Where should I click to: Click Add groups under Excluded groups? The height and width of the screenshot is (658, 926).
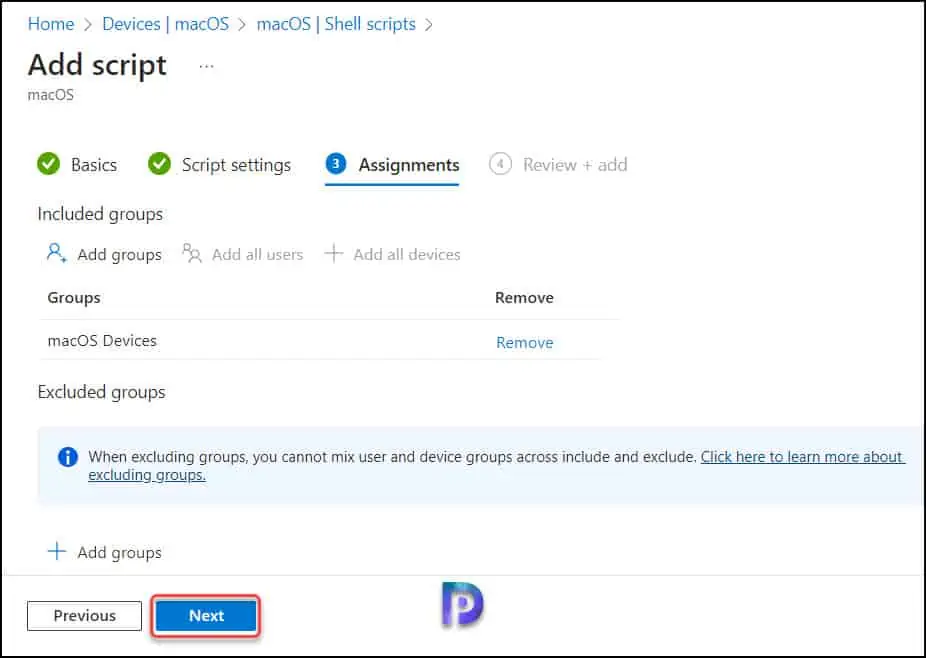(119, 553)
